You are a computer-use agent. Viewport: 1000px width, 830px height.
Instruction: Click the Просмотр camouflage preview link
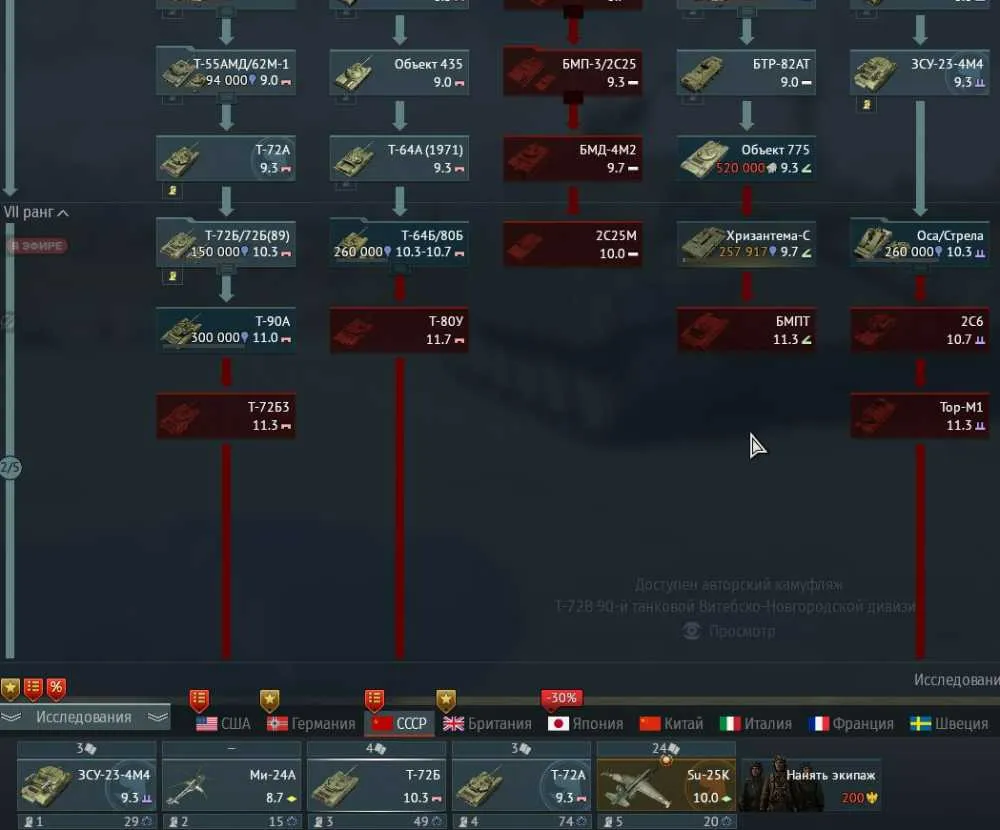pyautogui.click(x=742, y=632)
